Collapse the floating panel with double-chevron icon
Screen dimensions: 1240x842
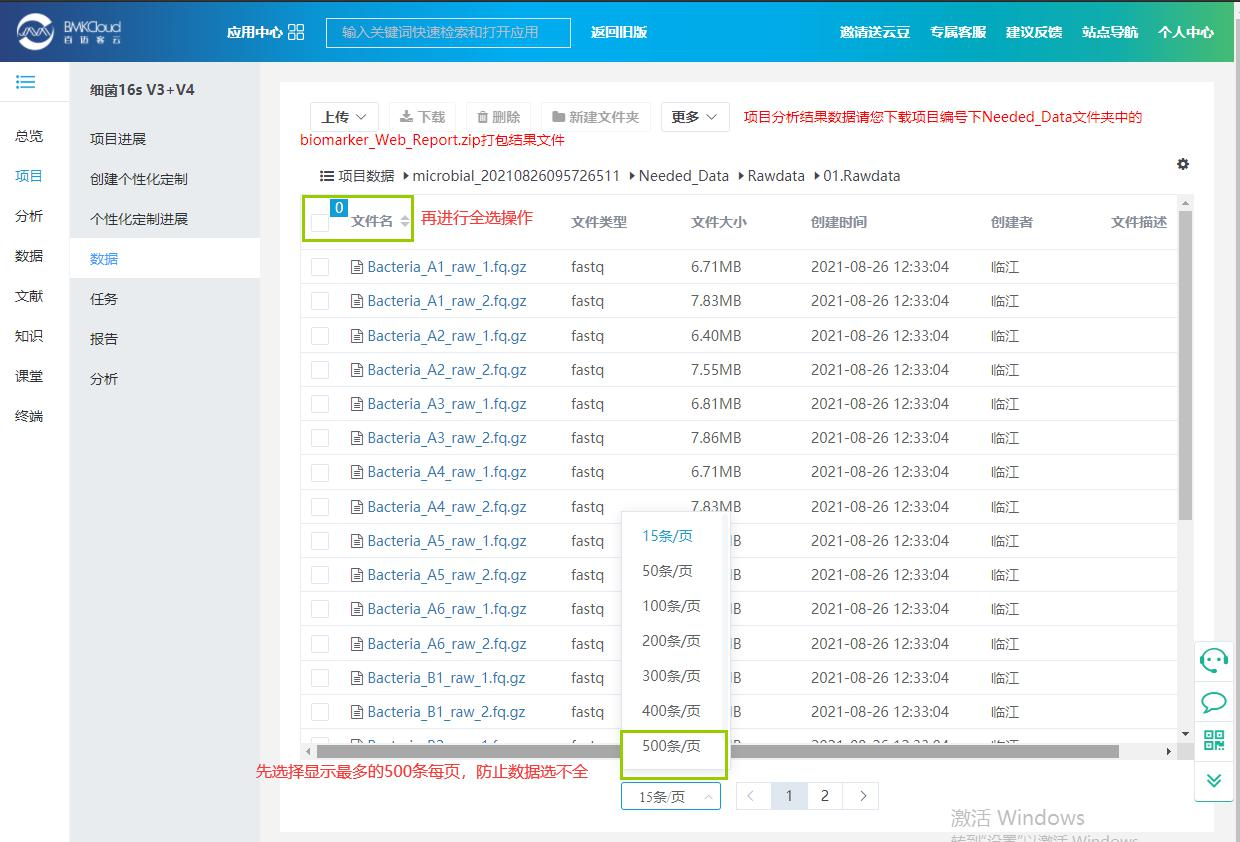[x=1214, y=780]
